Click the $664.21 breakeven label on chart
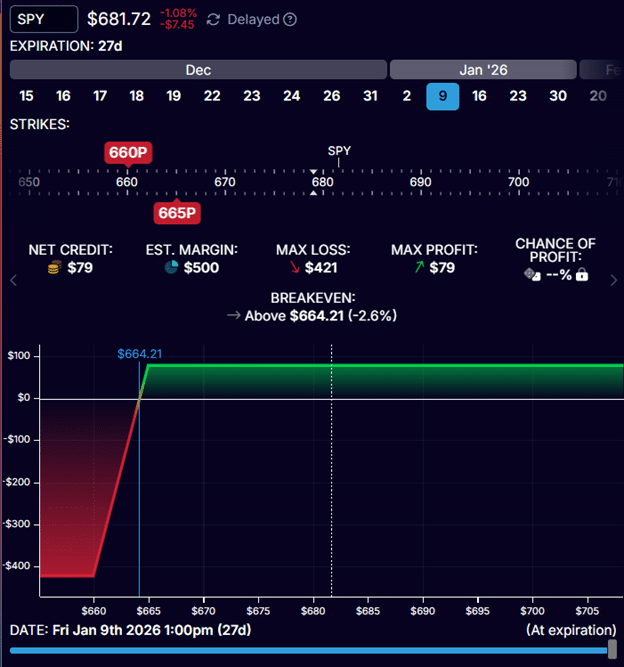 click(x=138, y=354)
